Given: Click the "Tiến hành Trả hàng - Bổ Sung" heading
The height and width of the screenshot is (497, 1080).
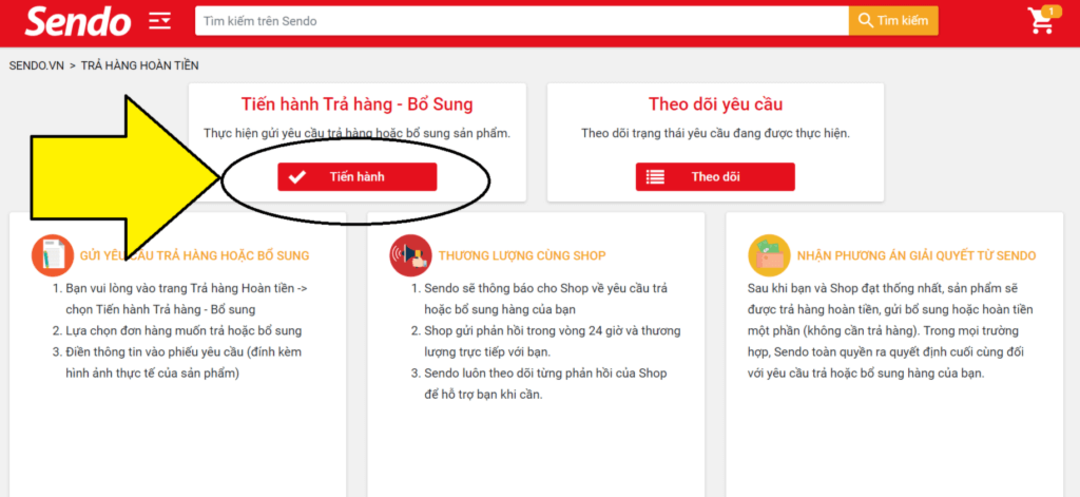Looking at the screenshot, I should pyautogui.click(x=357, y=105).
